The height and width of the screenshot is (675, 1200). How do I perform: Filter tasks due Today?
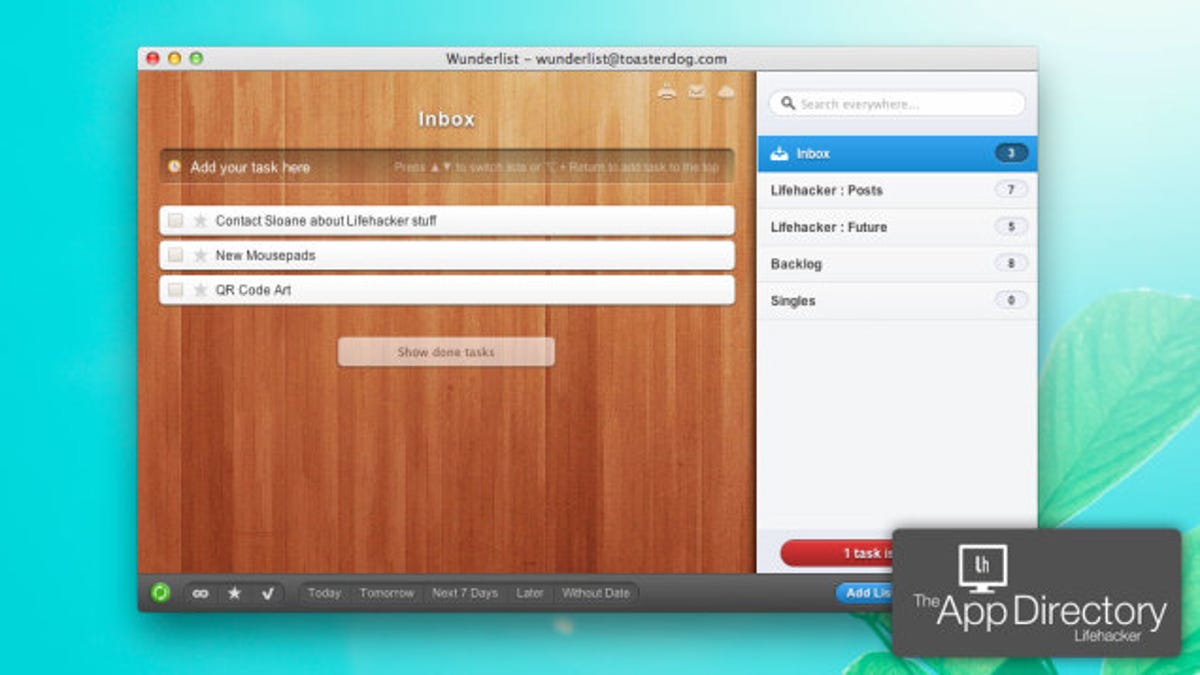pyautogui.click(x=324, y=593)
